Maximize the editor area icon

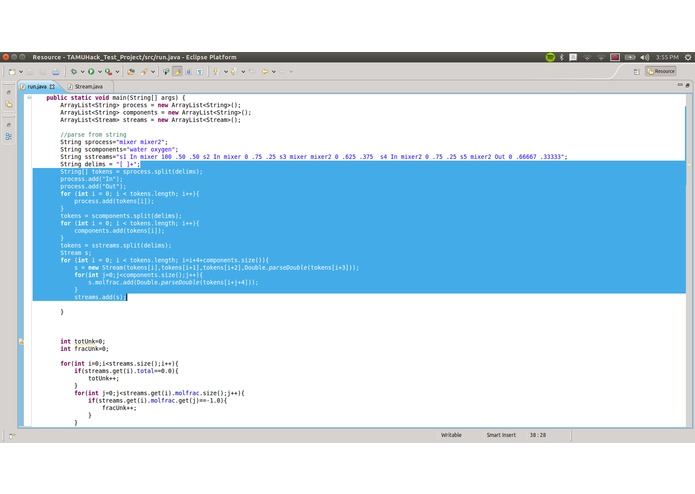tap(687, 85)
